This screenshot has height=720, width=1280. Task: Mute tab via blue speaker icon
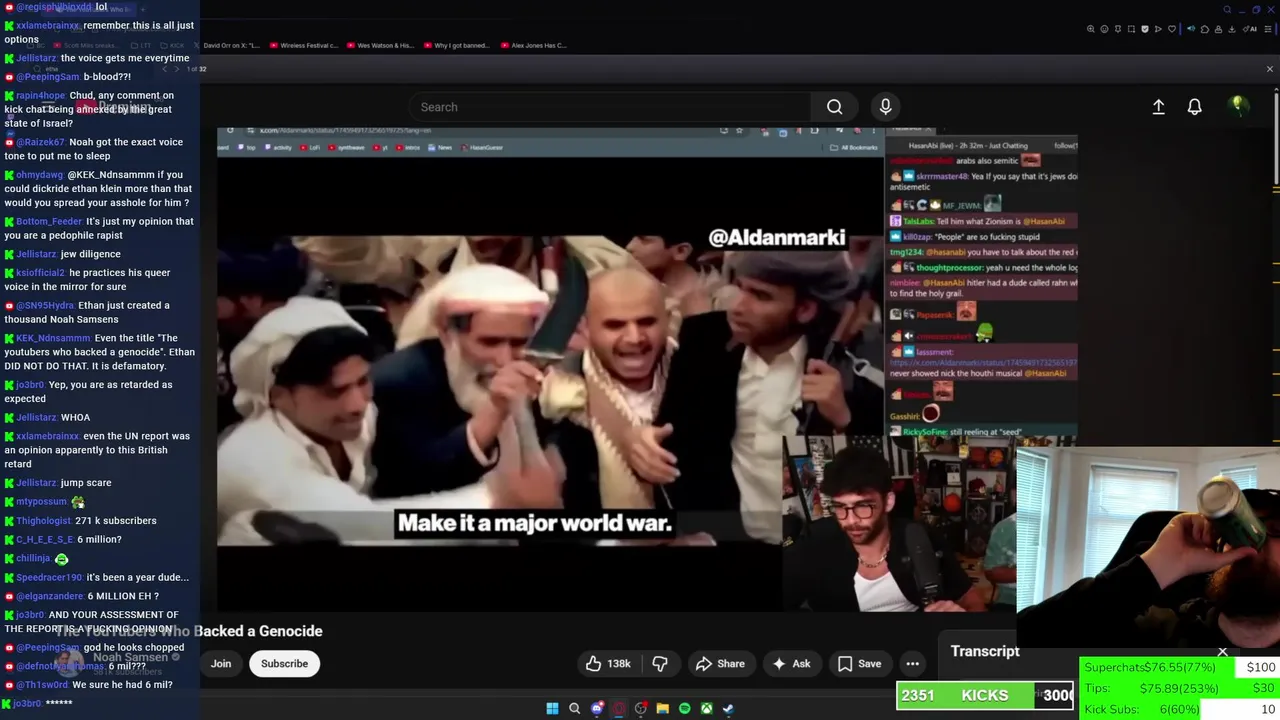[1191, 29]
